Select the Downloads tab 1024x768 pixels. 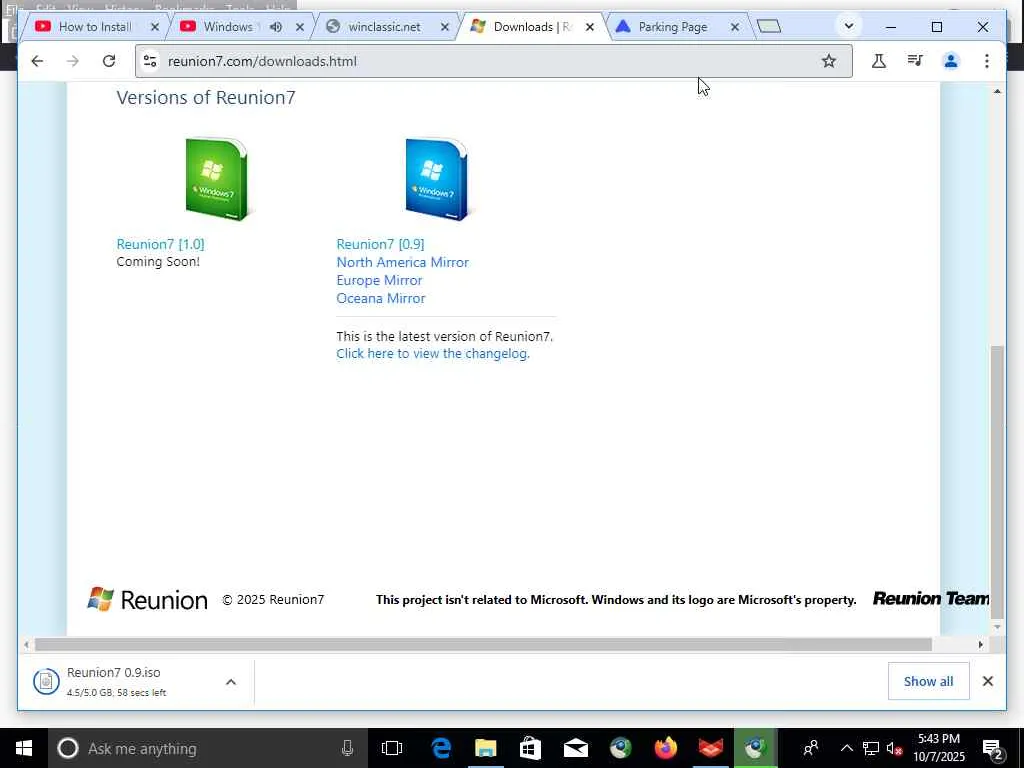point(530,27)
